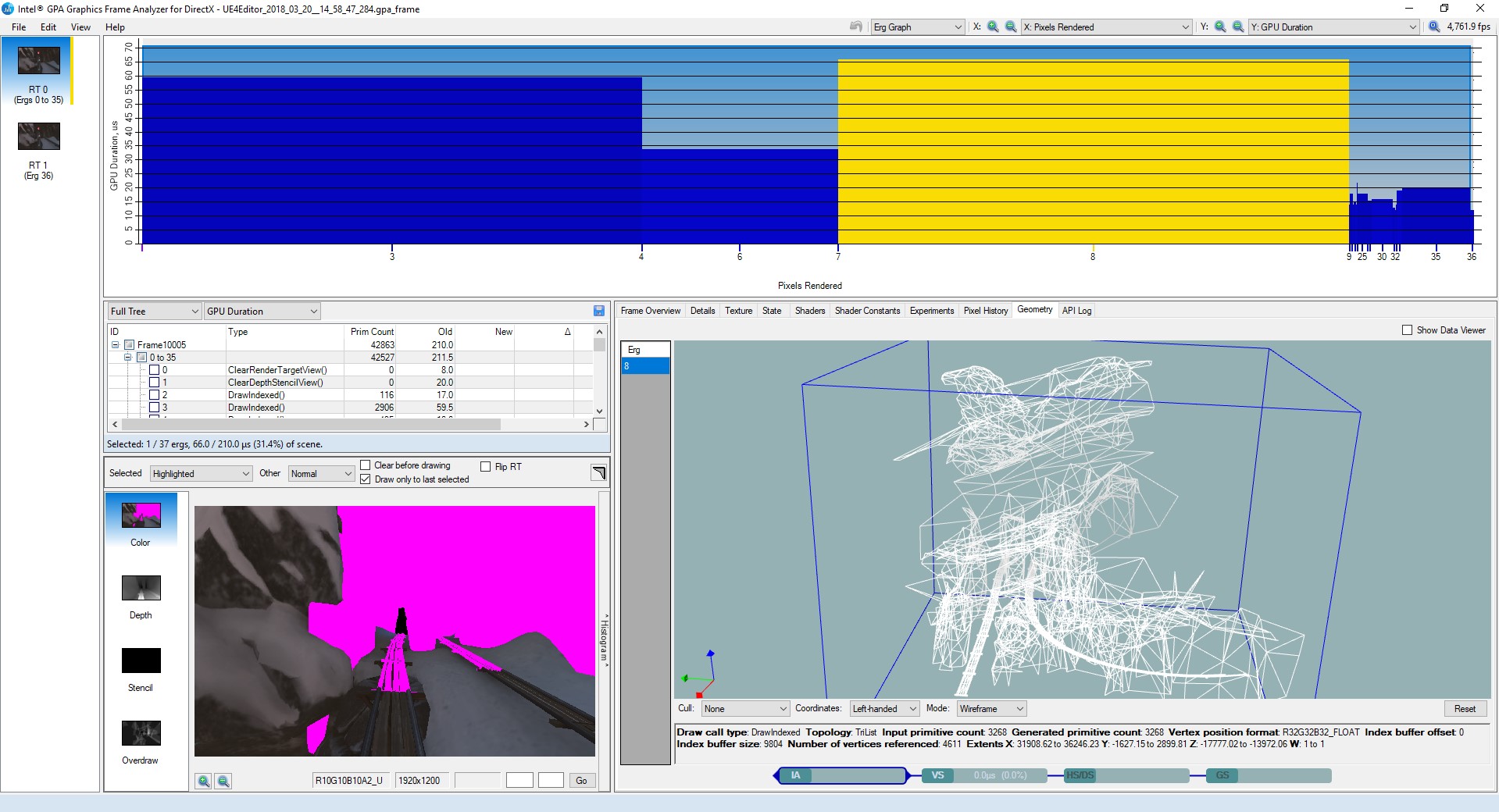Click the HS/DS pipeline stage
Image resolution: width=1499 pixels, height=812 pixels.
1126,775
